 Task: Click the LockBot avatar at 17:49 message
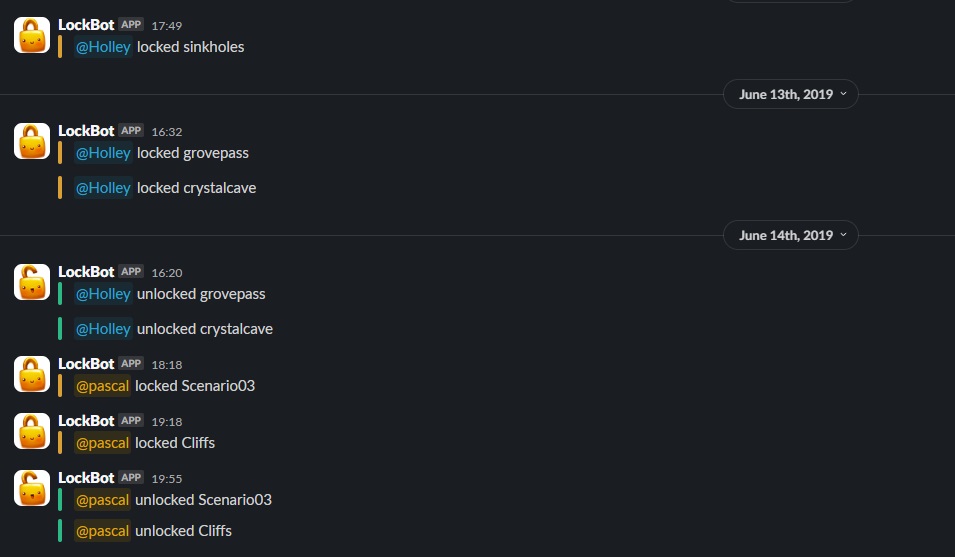(x=32, y=35)
